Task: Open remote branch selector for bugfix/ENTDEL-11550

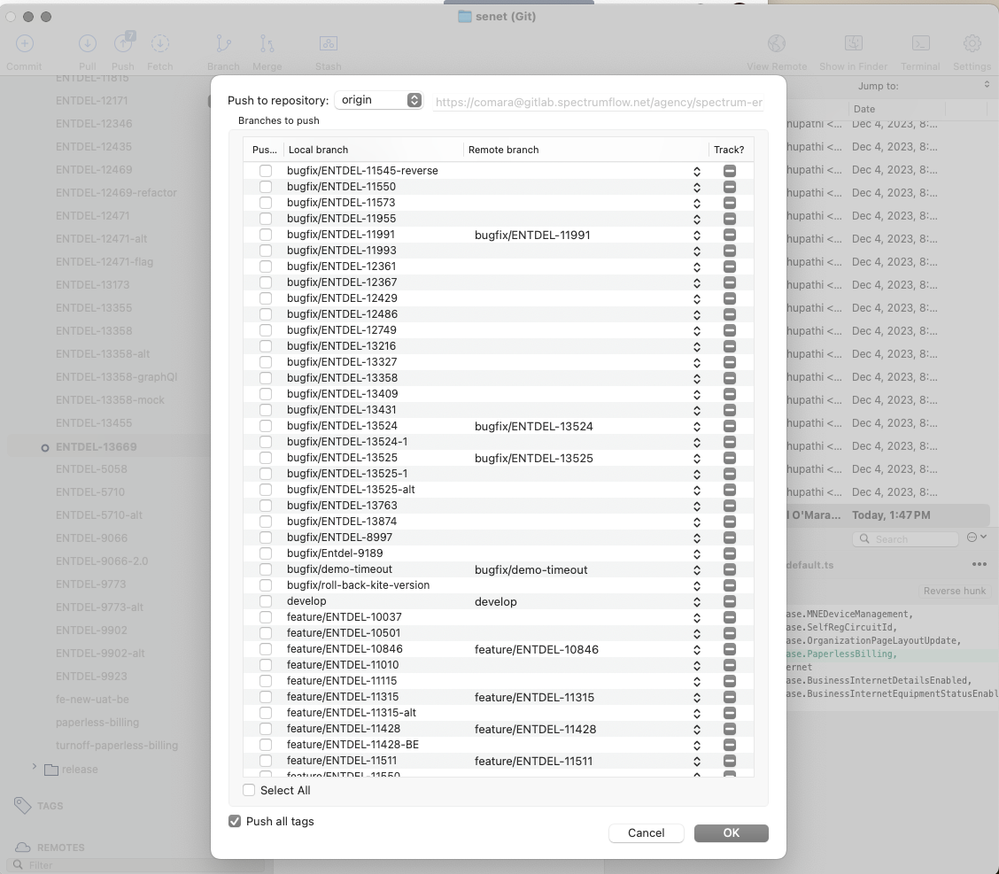Action: 697,187
